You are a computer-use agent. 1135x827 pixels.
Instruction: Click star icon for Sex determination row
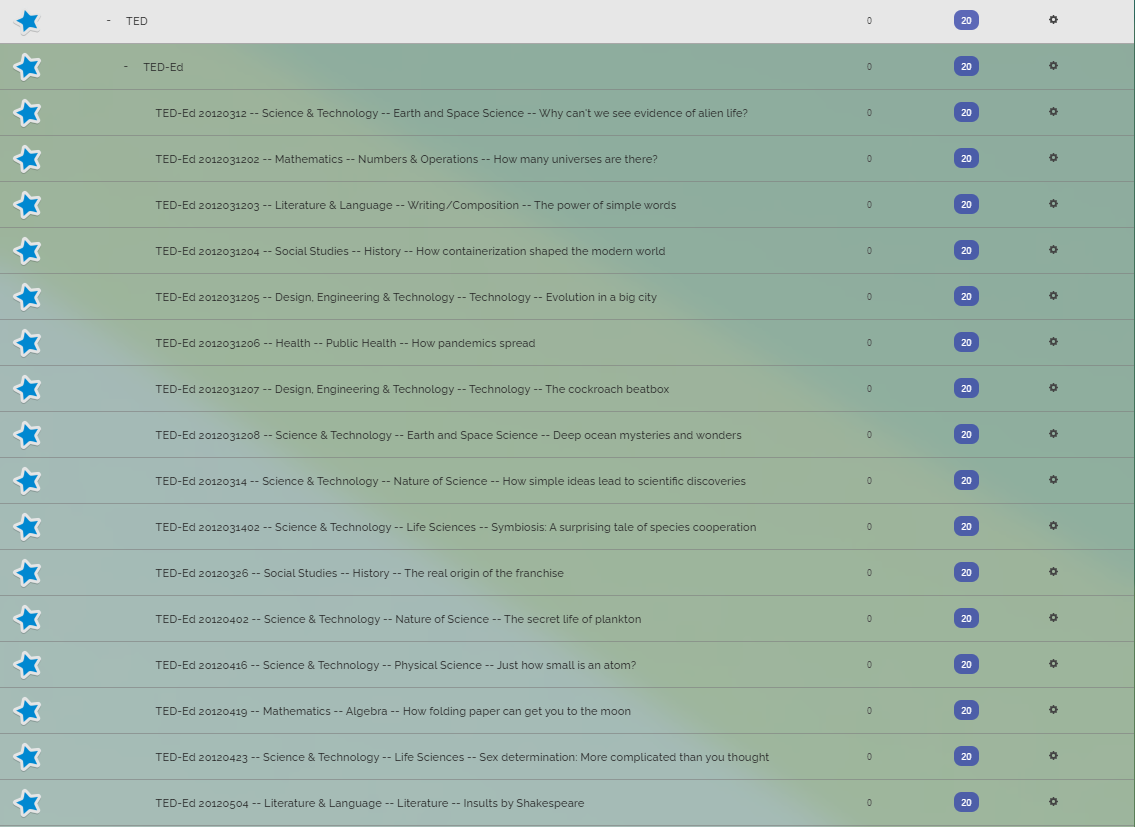[x=28, y=757]
